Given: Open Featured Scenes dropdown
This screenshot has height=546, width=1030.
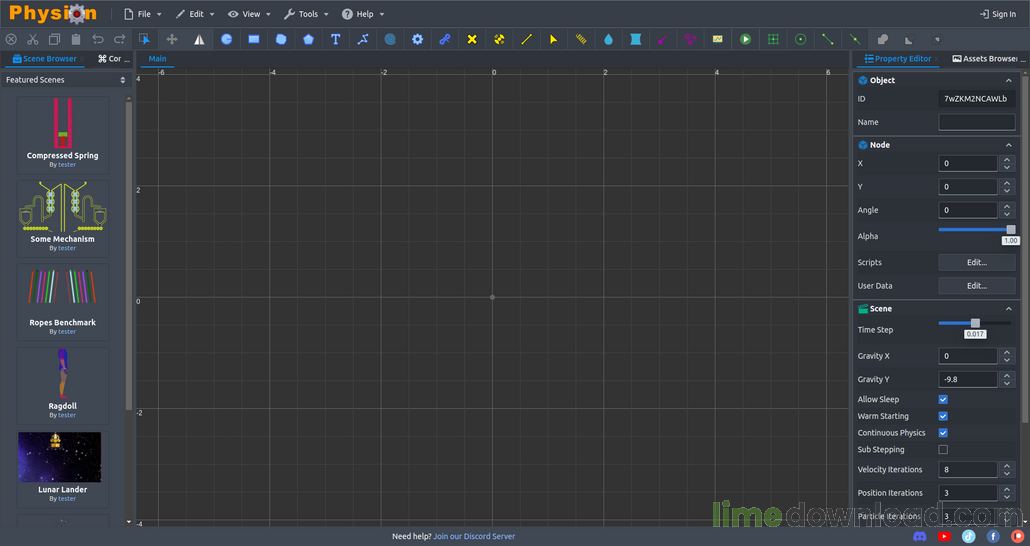Looking at the screenshot, I should click(66, 80).
